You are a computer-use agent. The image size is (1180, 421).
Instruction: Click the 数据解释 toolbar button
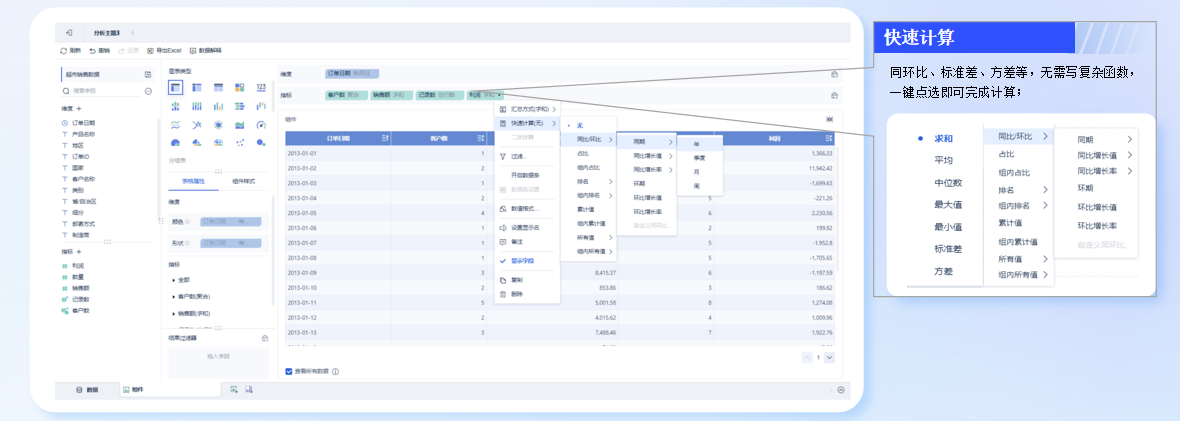coord(205,50)
